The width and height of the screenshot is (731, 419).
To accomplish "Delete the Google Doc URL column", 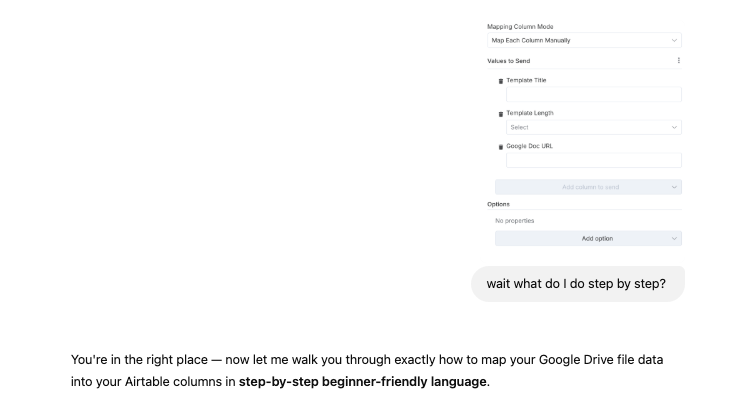I will pos(501,147).
